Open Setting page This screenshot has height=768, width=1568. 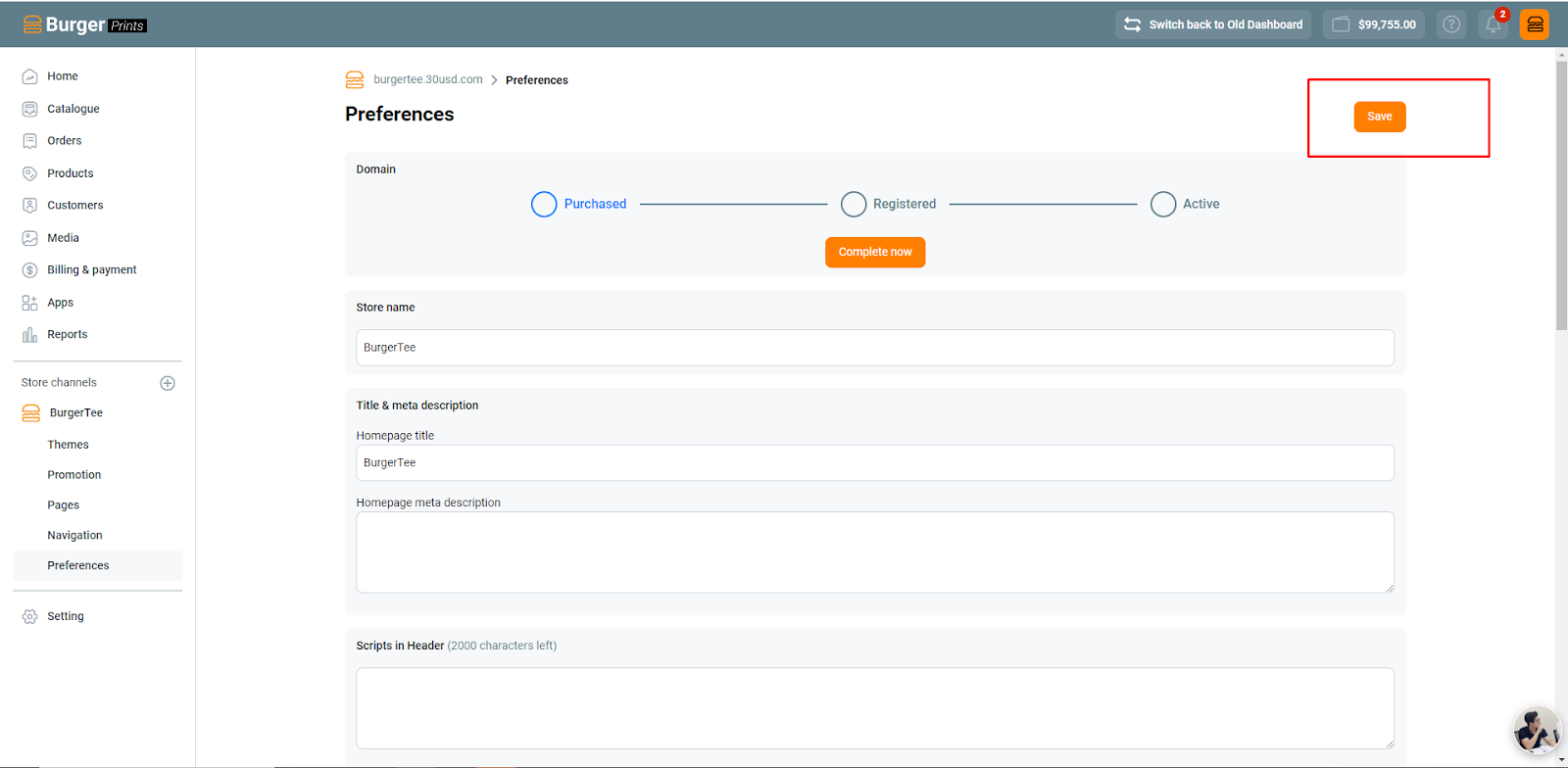tap(66, 617)
